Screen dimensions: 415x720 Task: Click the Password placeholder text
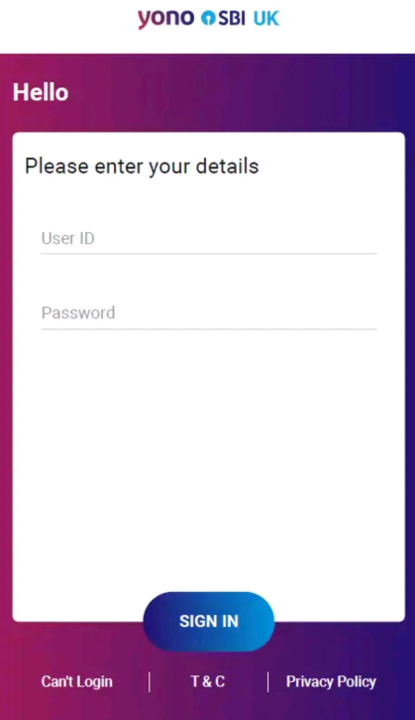[x=79, y=313]
